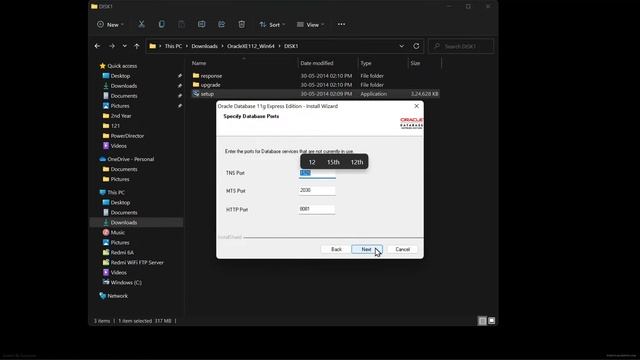Click the Rename icon in Explorer toolbar

click(x=202, y=24)
